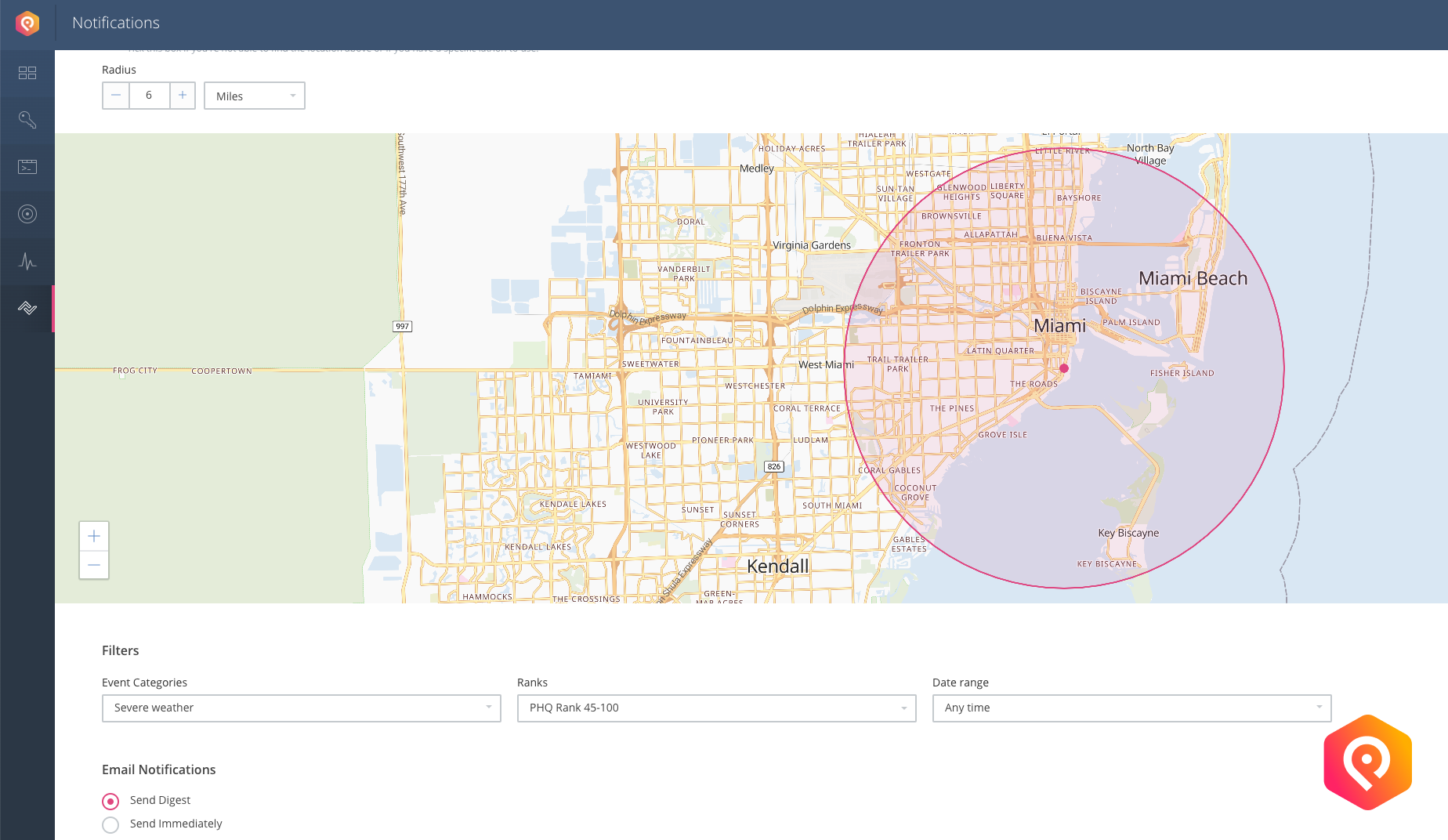Open the dashboard grid icon in sidebar
Image resolution: width=1448 pixels, height=840 pixels.
click(x=27, y=73)
